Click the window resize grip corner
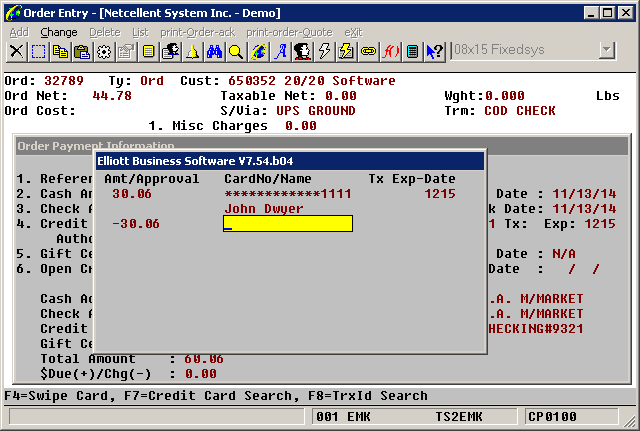The width and height of the screenshot is (640, 431). click(629, 420)
